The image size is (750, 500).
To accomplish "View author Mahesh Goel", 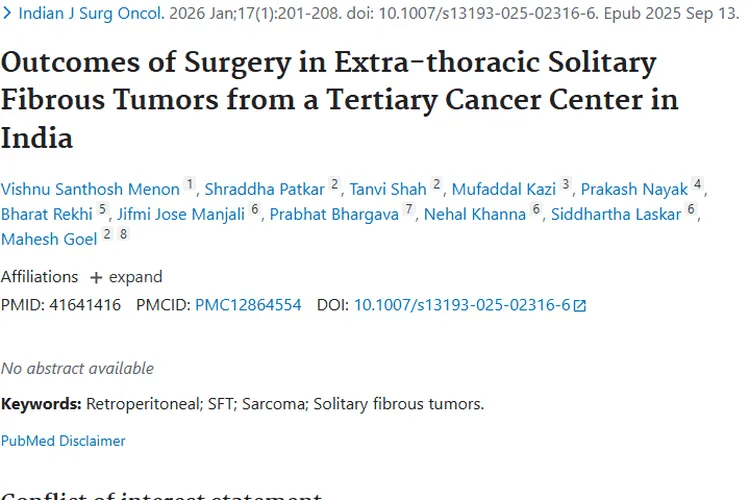I will coord(49,239).
